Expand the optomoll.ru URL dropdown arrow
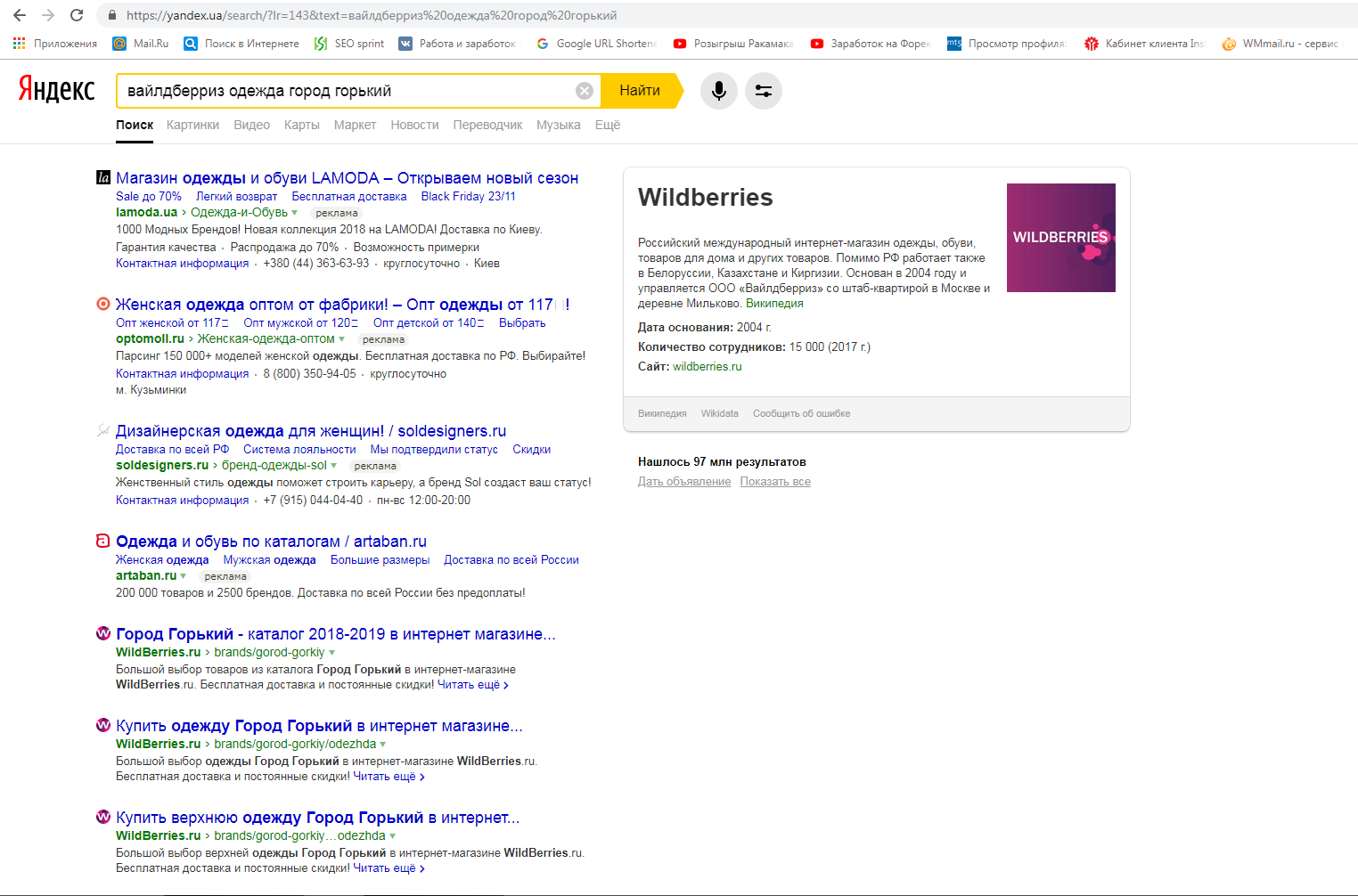The height and width of the screenshot is (896, 1358). coord(342,339)
